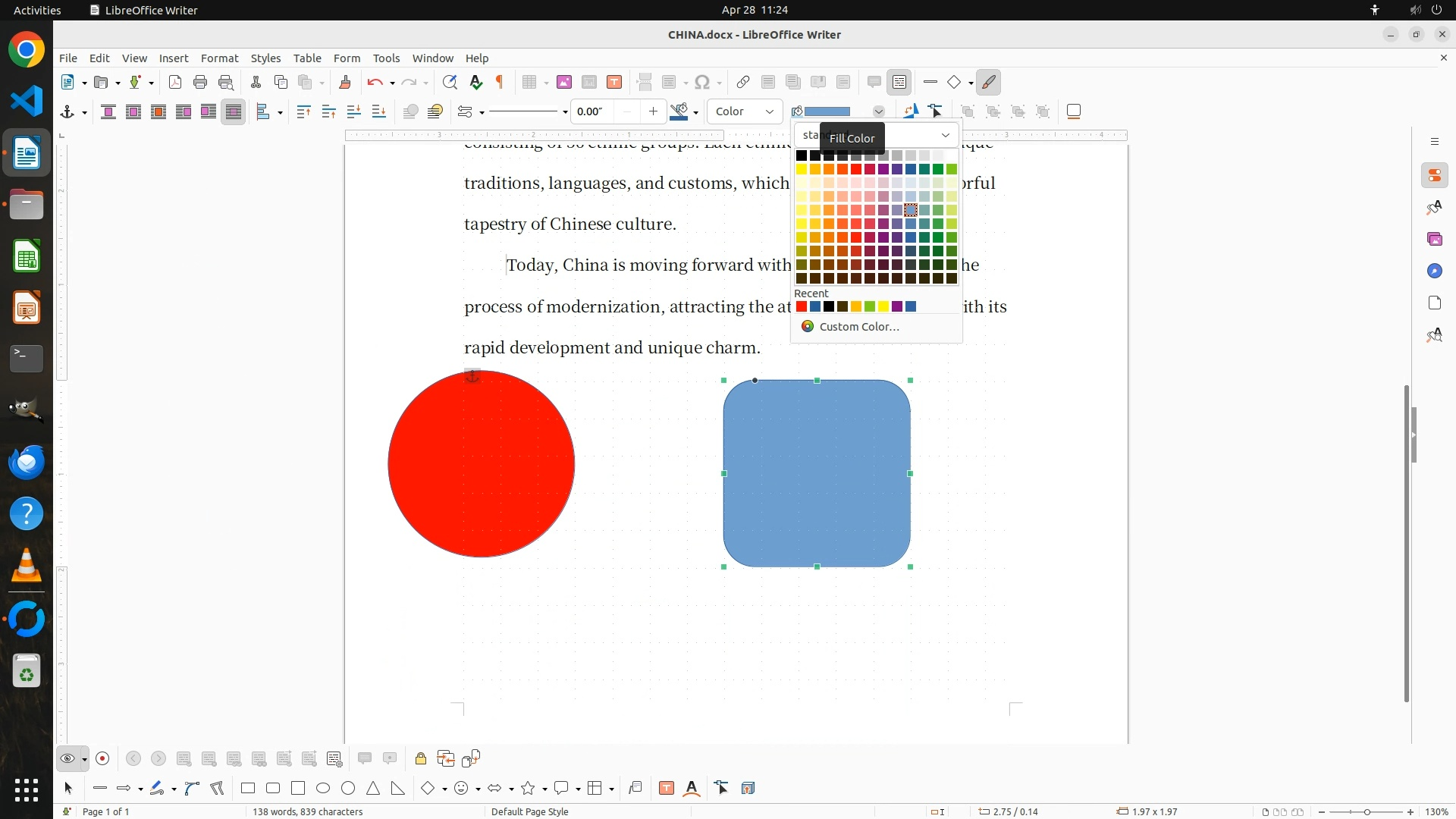
Task: Click Export as PDF icon
Action: (175, 83)
